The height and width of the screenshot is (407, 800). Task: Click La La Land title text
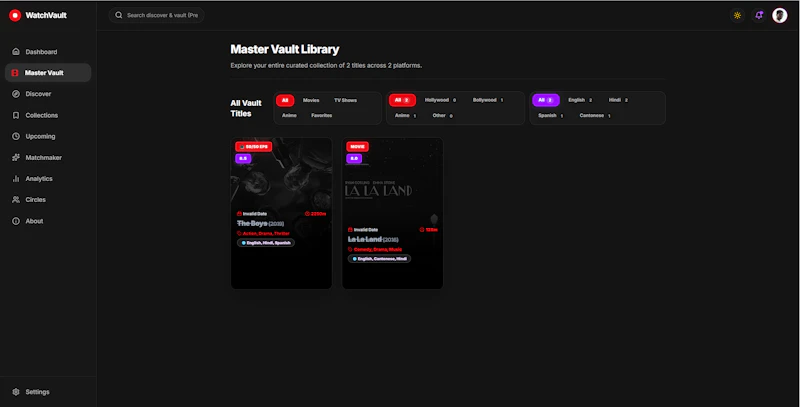364,239
